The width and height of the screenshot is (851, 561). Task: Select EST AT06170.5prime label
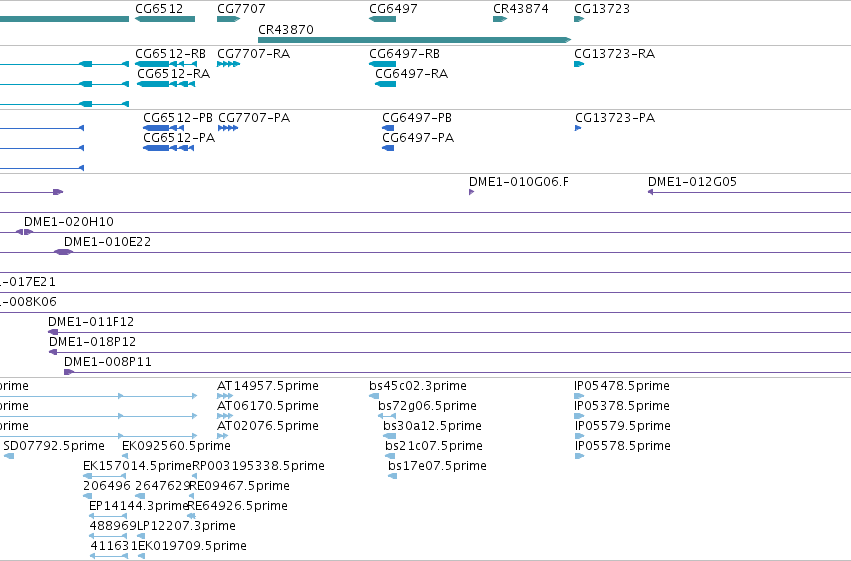268,406
